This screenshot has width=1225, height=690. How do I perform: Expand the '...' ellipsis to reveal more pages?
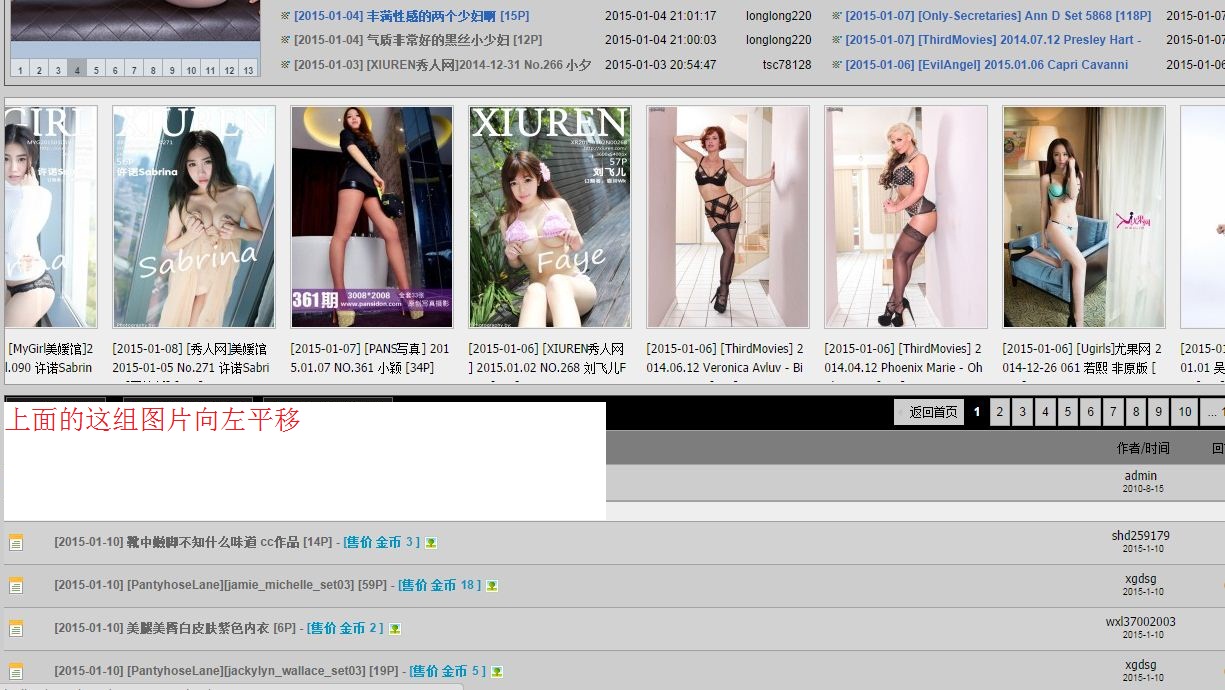pos(1210,411)
